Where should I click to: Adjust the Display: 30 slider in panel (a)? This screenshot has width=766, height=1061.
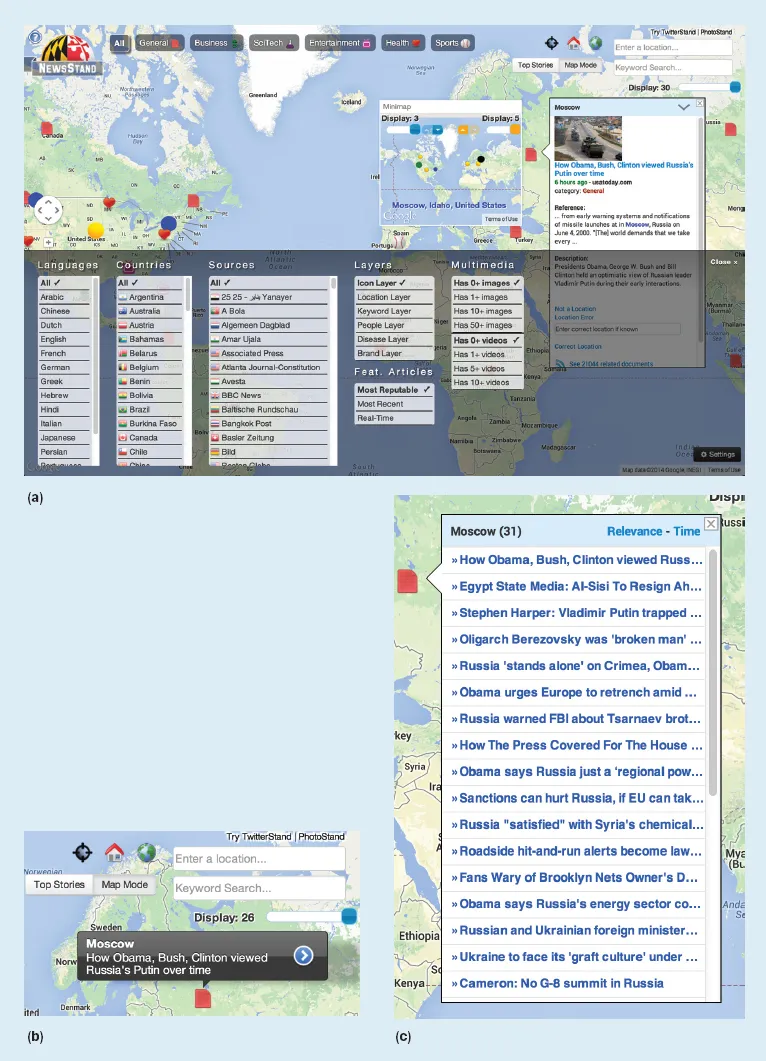coord(735,87)
